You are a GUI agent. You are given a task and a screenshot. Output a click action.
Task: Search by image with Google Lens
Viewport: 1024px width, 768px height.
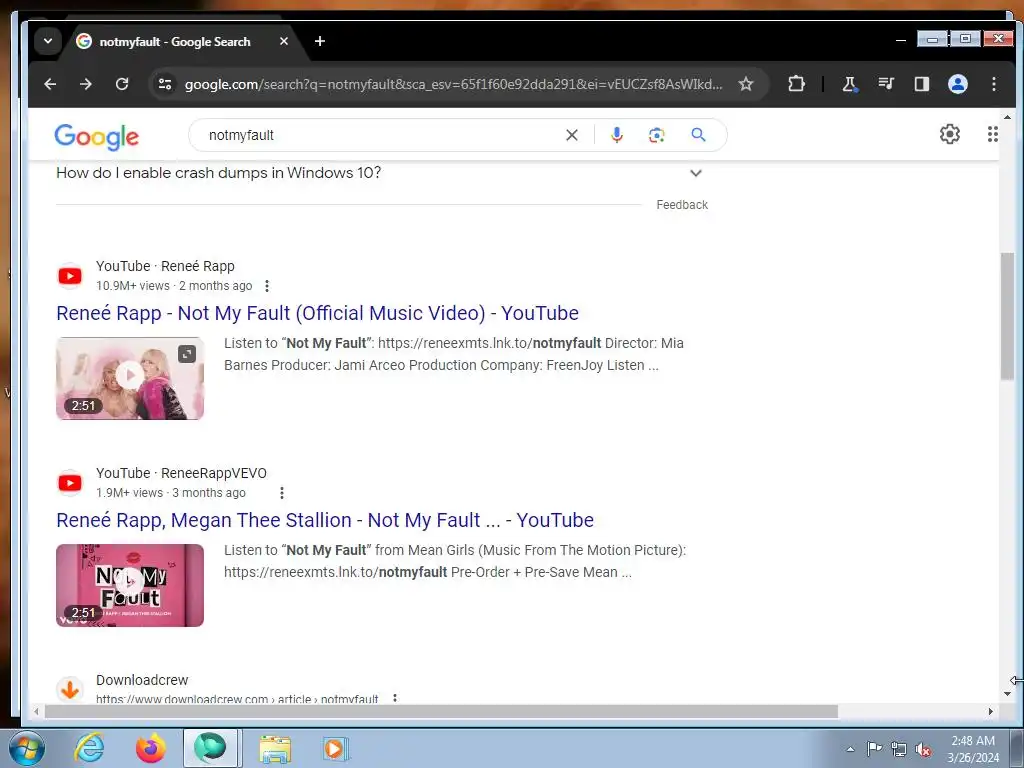(656, 135)
